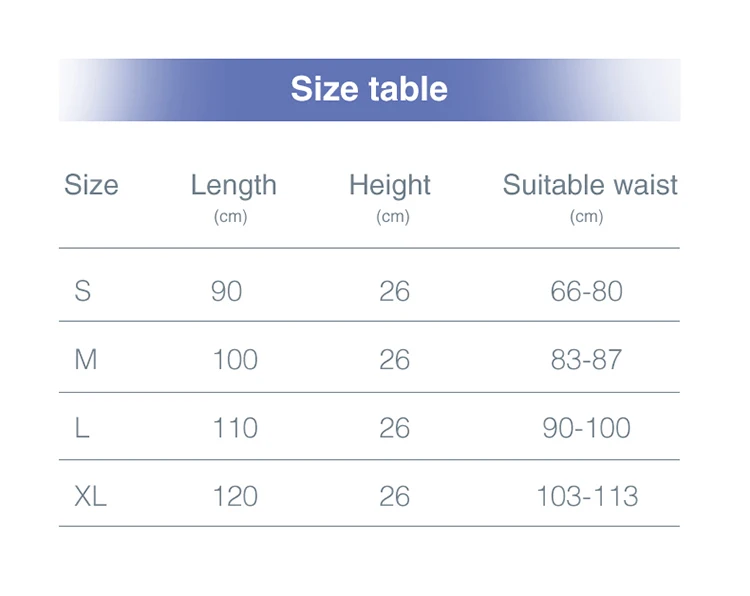The height and width of the screenshot is (596, 750).
Task: Select the S size row label
Action: (82, 291)
